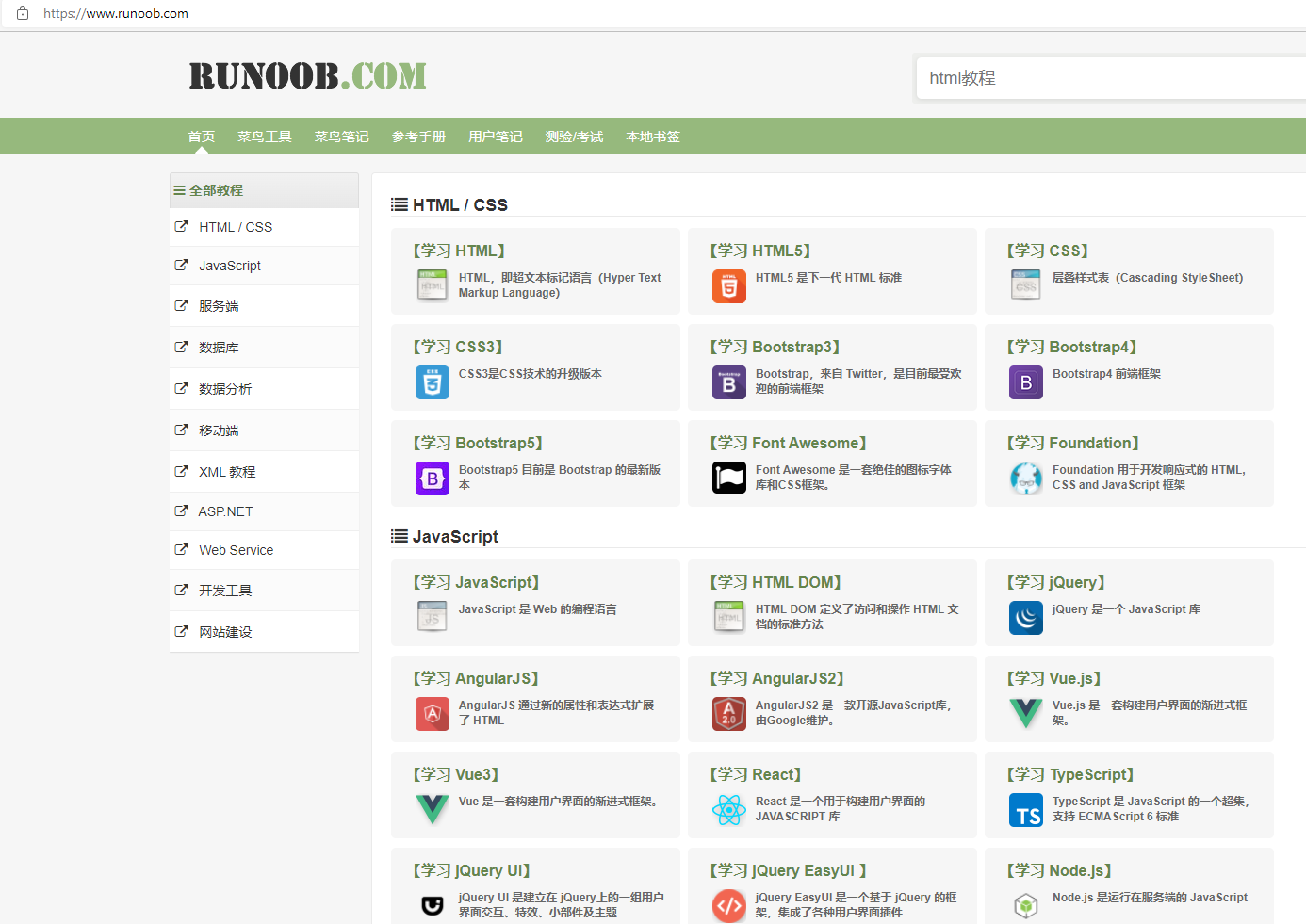Click the Foundation yeti icon

(1026, 478)
